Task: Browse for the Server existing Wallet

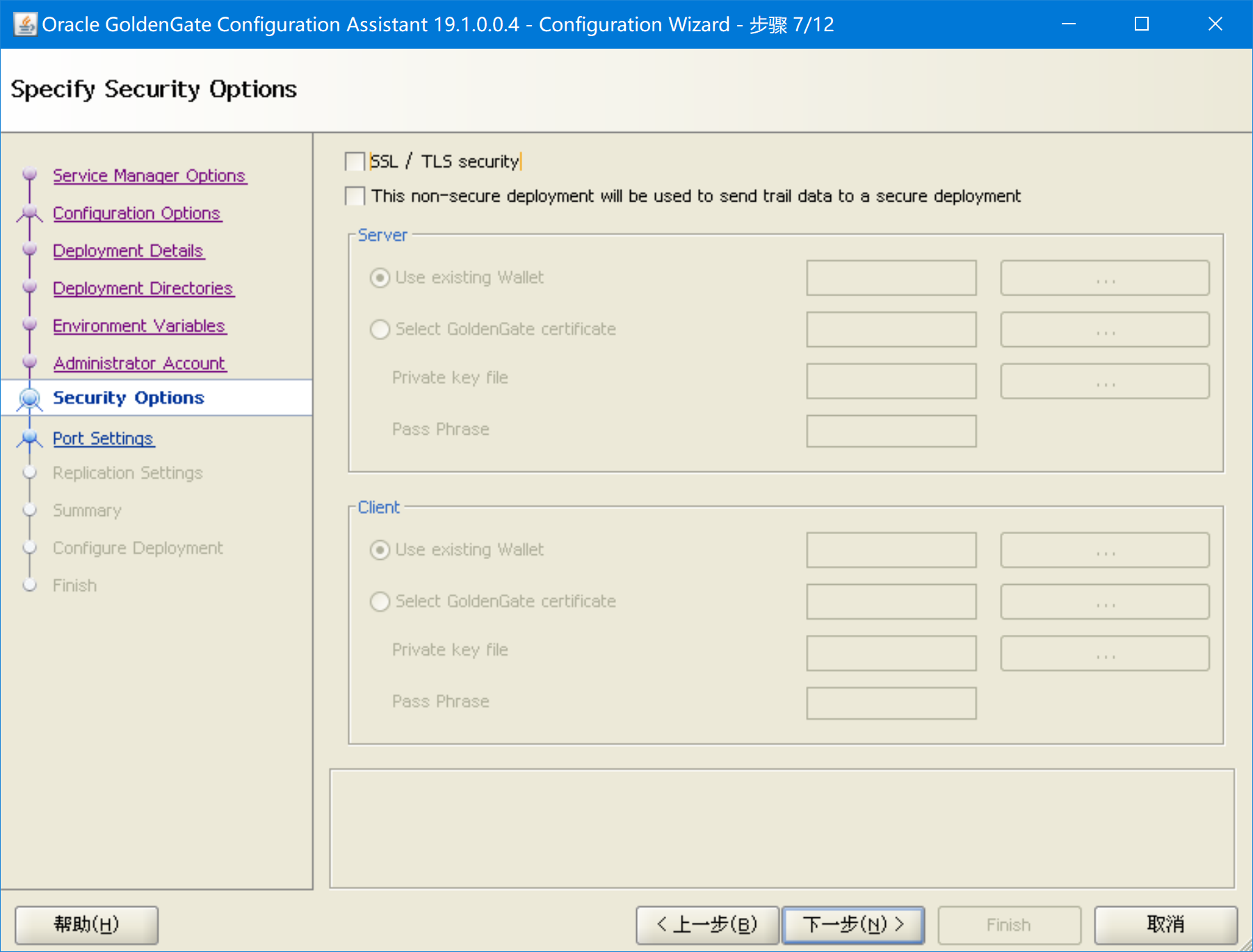Action: (1105, 277)
